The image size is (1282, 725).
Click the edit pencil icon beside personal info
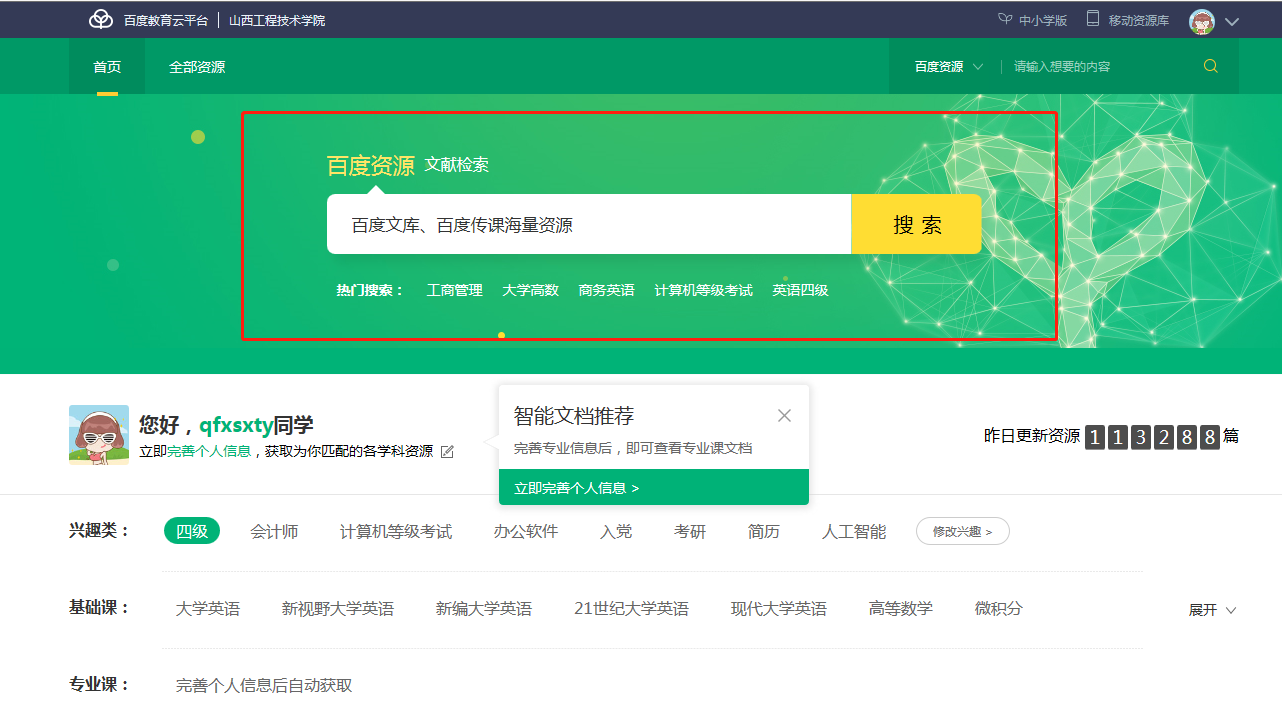[447, 452]
